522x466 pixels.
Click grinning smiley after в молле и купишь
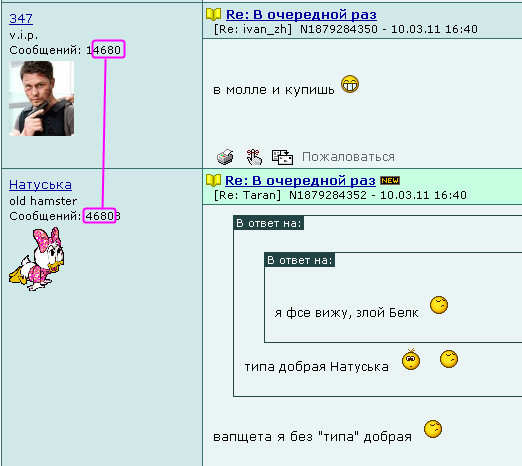(x=350, y=84)
